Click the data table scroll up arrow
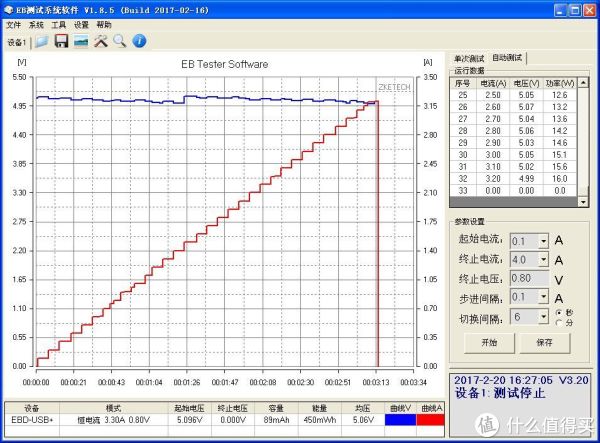This screenshot has height=443, width=600. [583, 83]
